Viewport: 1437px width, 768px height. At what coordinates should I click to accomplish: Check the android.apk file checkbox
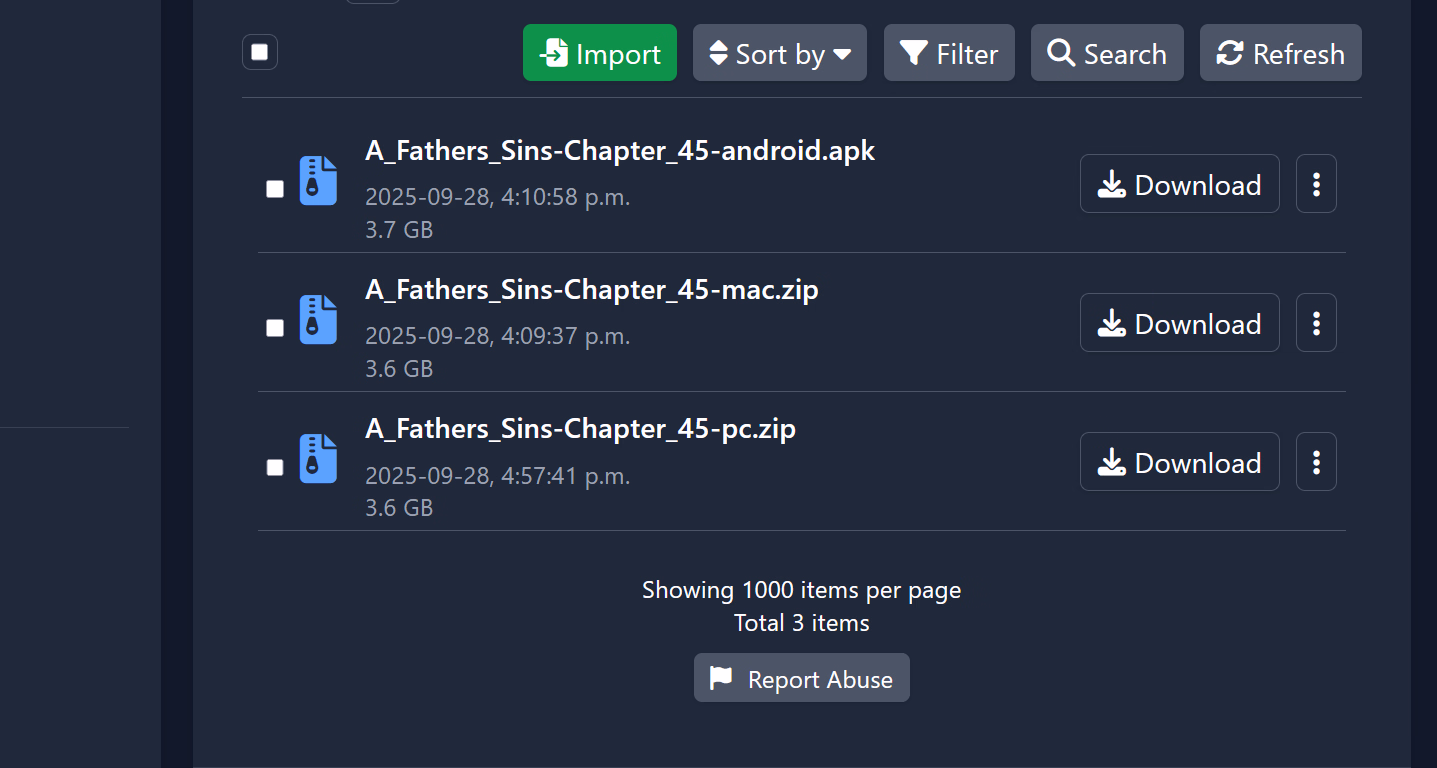tap(275, 189)
